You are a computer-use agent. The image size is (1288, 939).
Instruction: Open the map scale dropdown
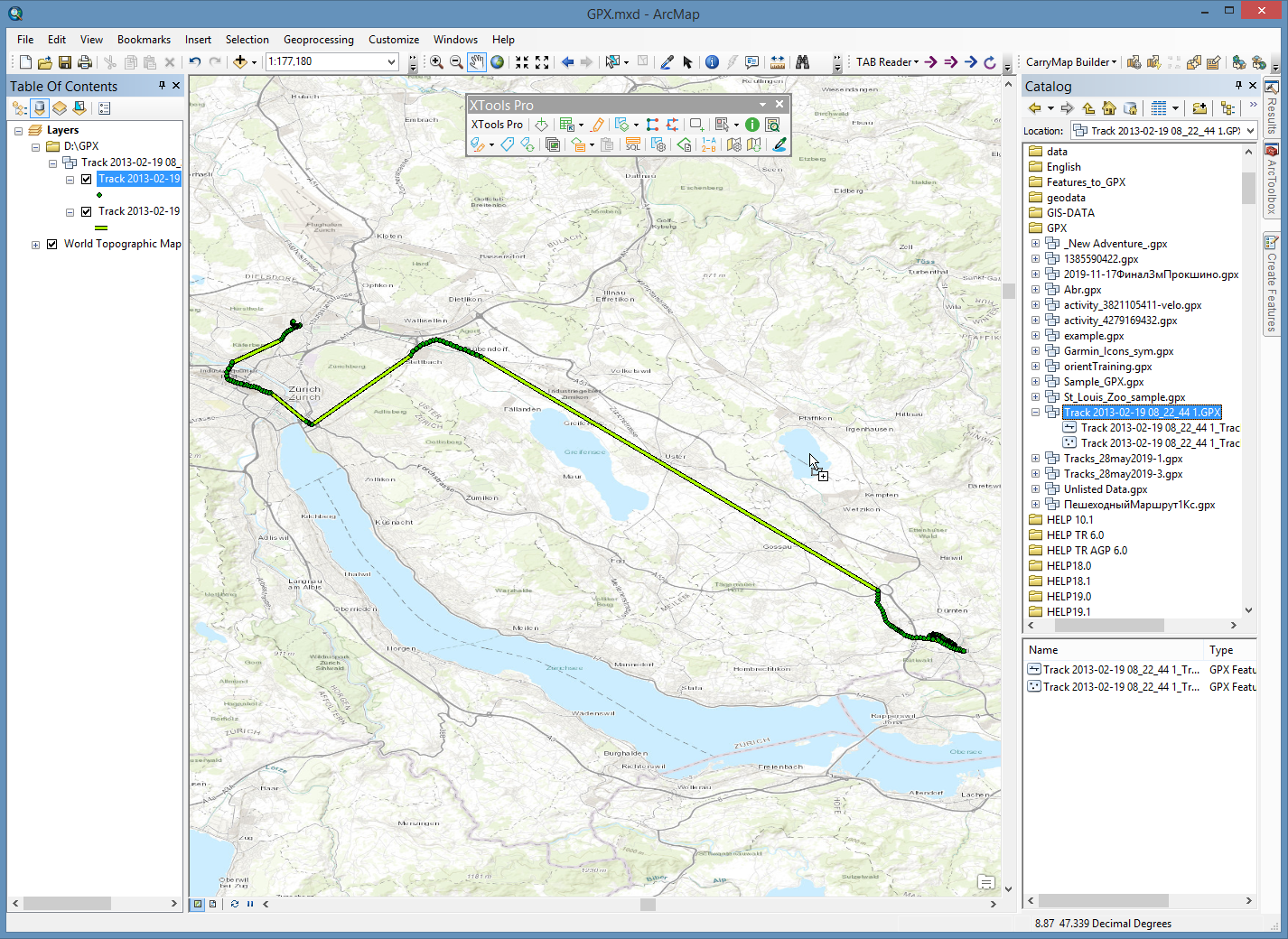click(x=392, y=62)
